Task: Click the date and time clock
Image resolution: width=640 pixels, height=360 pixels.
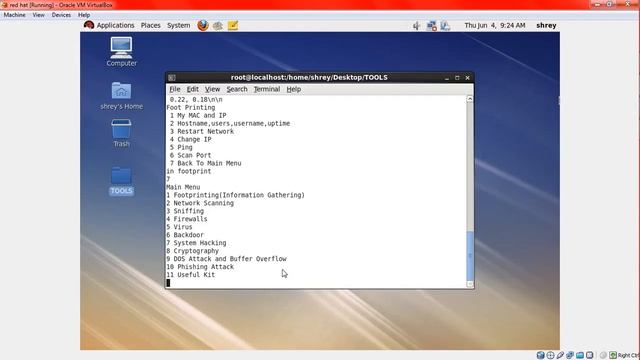Action: [495, 25]
